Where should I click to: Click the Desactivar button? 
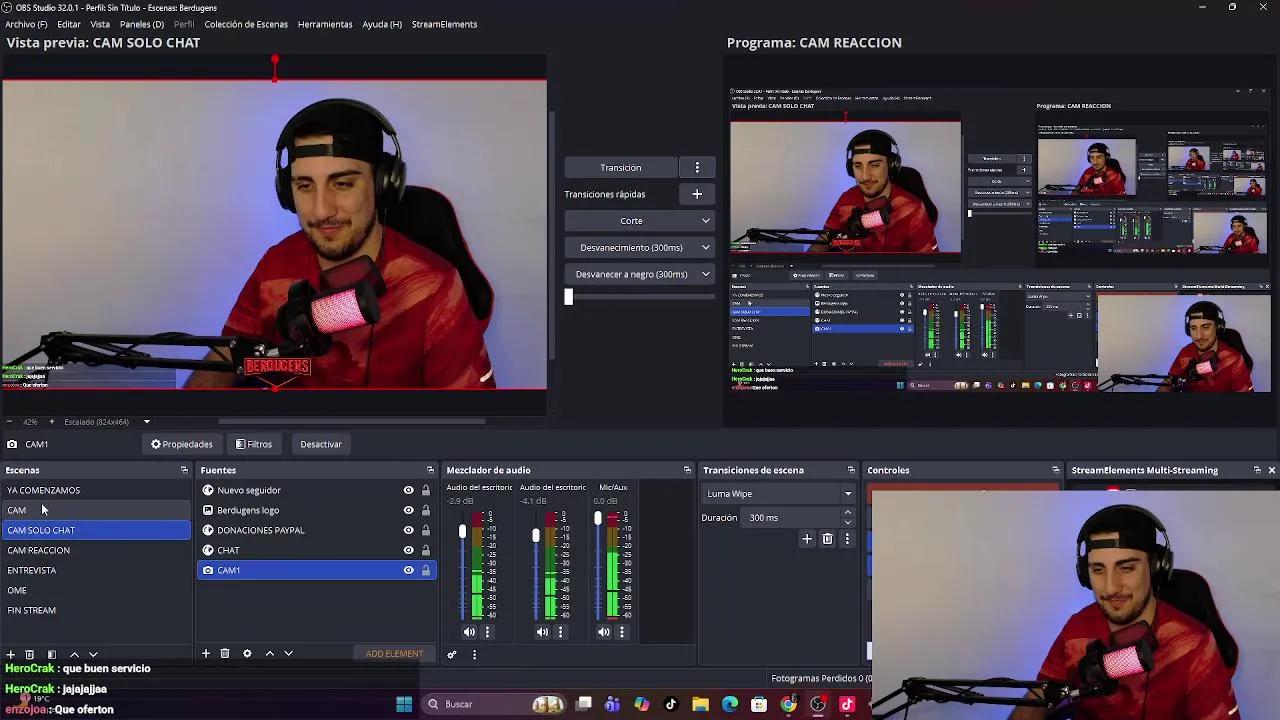[321, 444]
